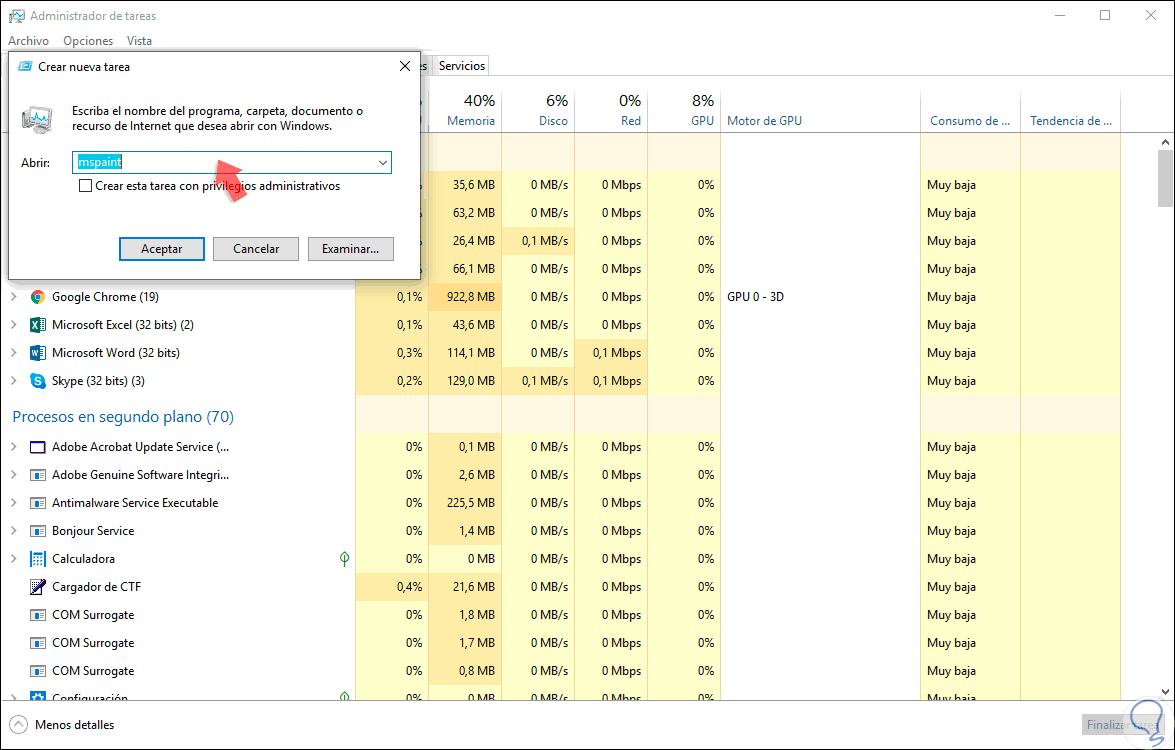Viewport: 1175px width, 750px height.
Task: Click the Skype process icon
Action: 38,381
